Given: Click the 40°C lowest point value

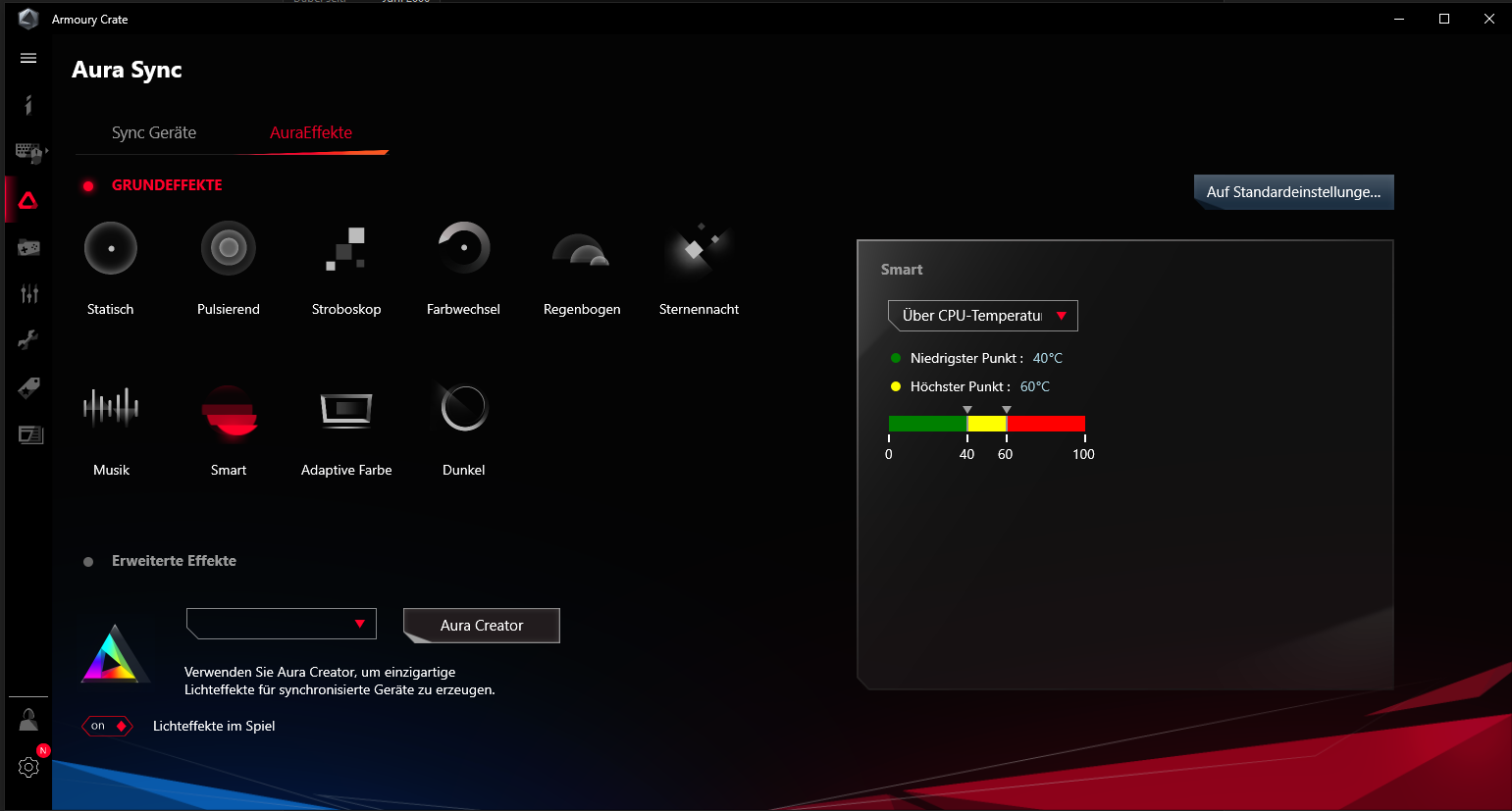Looking at the screenshot, I should (x=1048, y=358).
